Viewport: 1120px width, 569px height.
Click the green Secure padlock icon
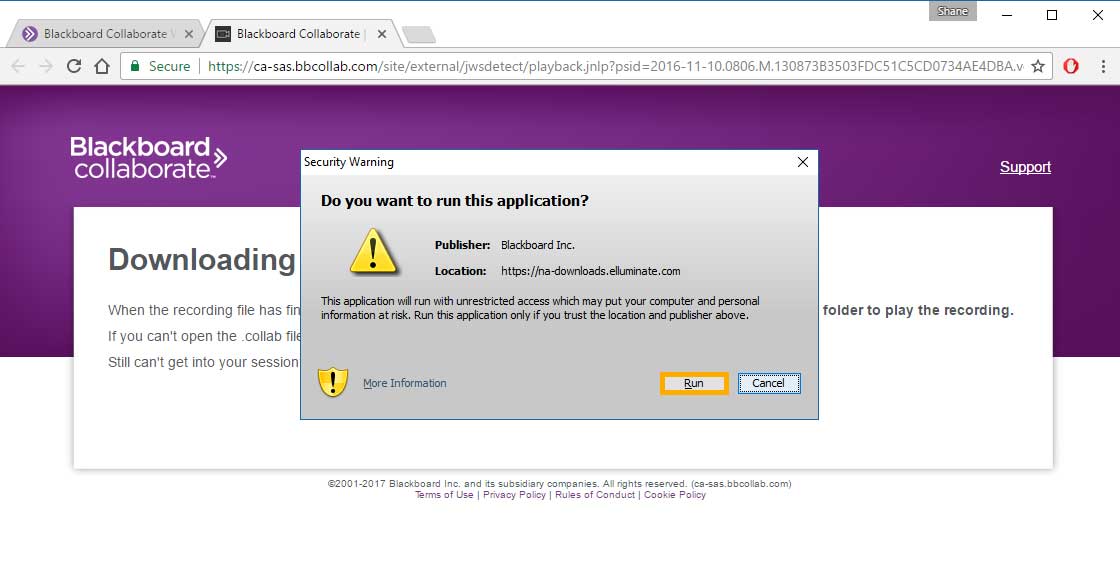[134, 66]
